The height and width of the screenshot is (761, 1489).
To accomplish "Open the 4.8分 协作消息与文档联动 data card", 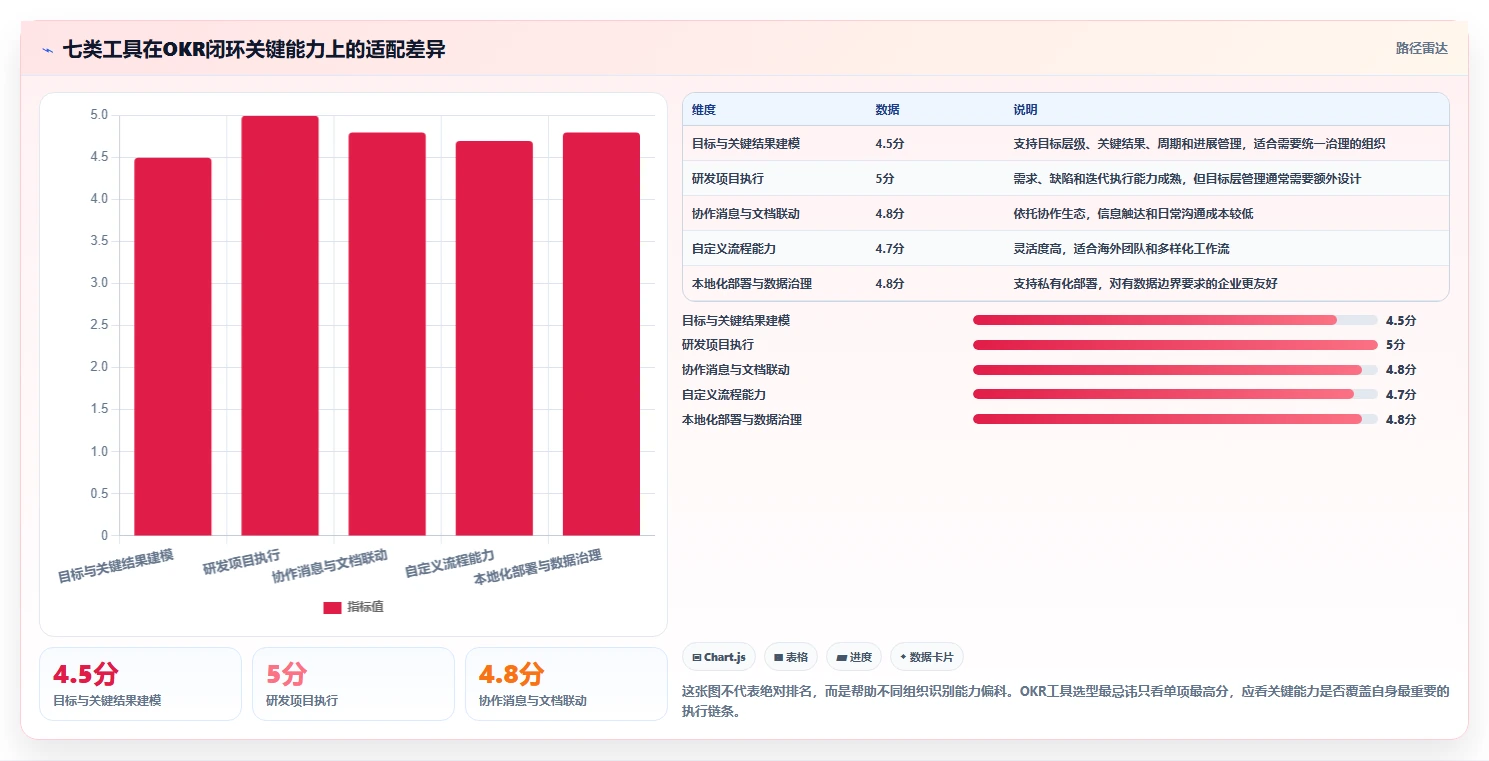I will point(566,684).
